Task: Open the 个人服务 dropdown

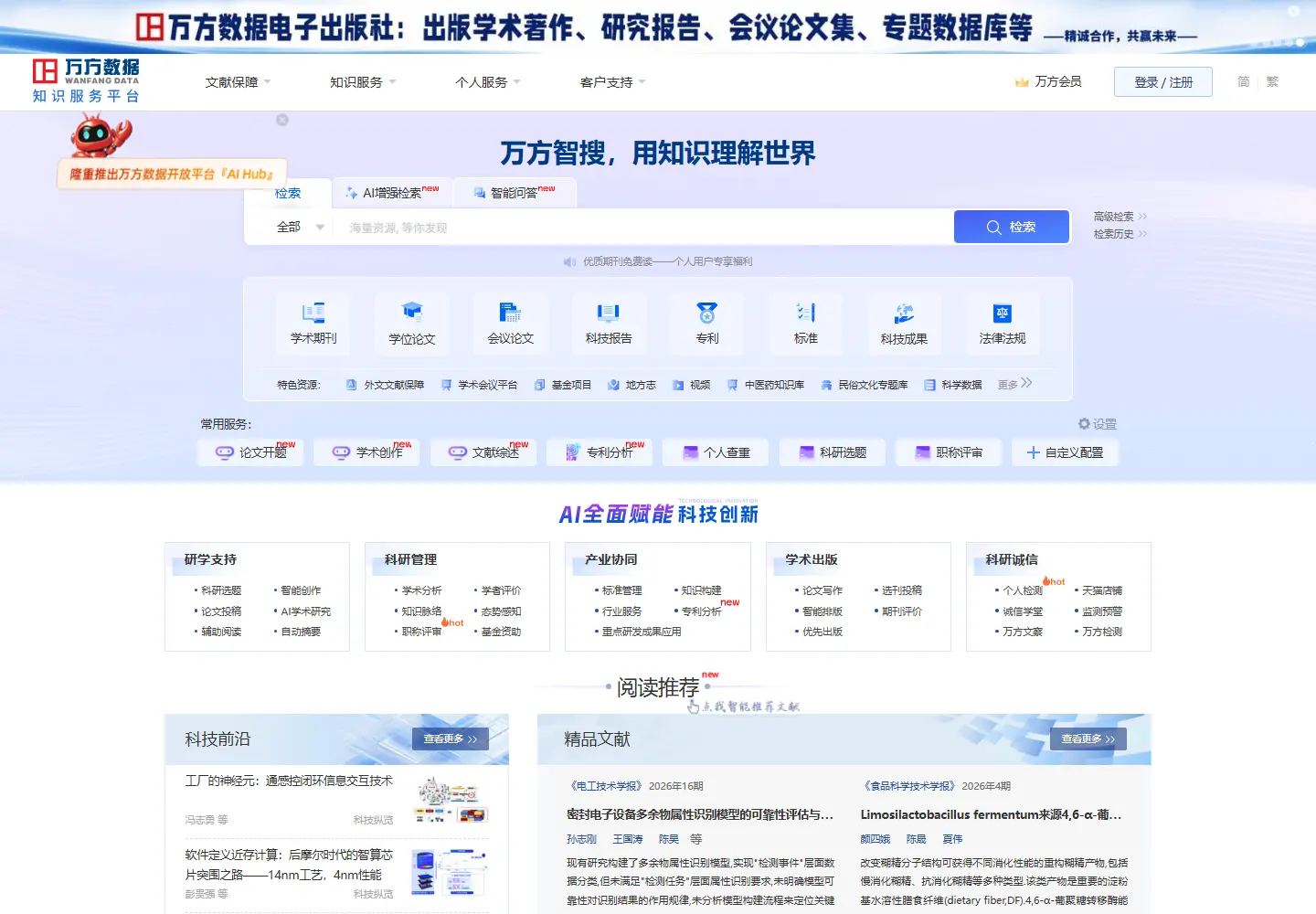Action: coord(488,82)
